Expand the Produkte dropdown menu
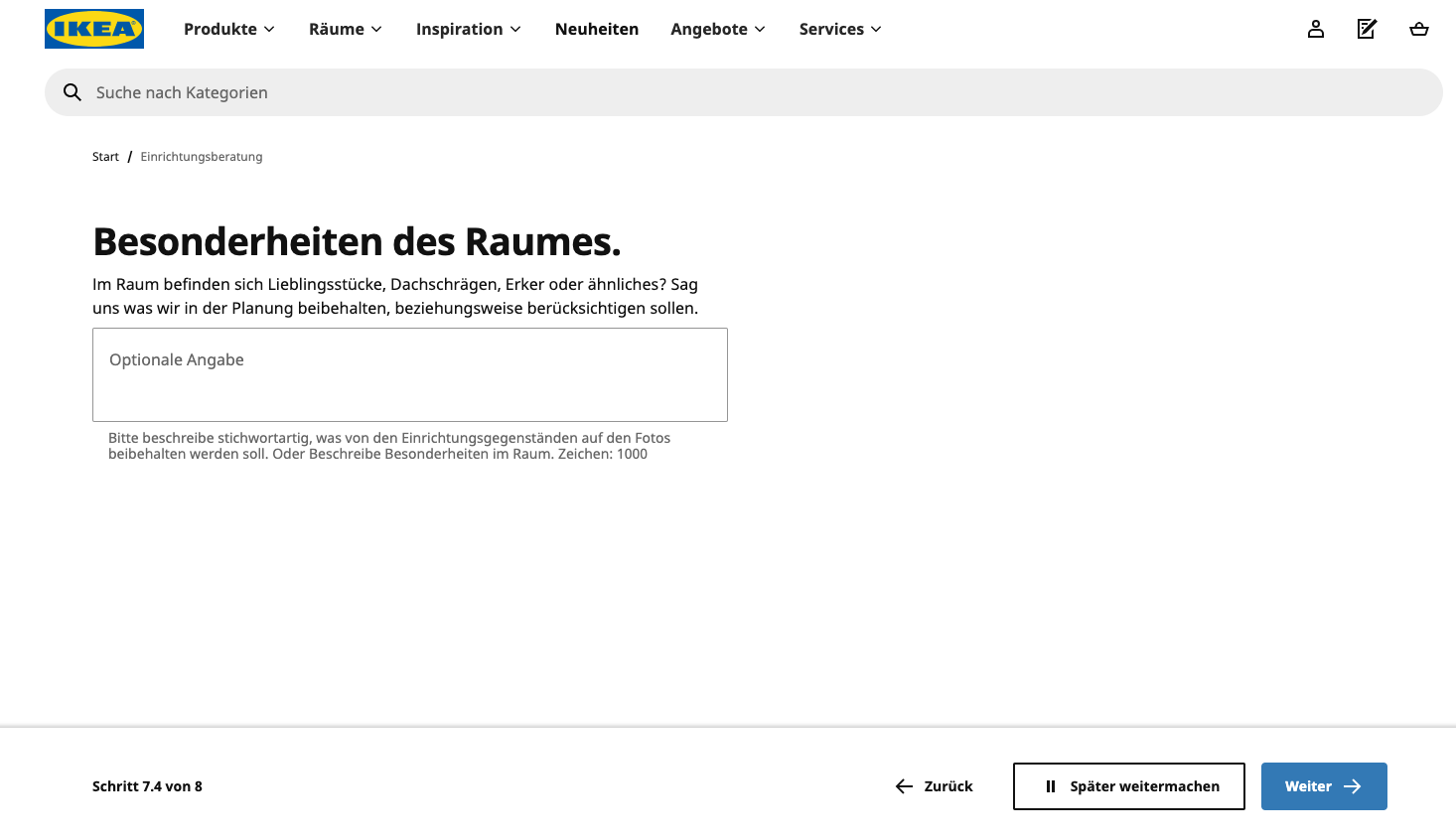 (x=229, y=29)
